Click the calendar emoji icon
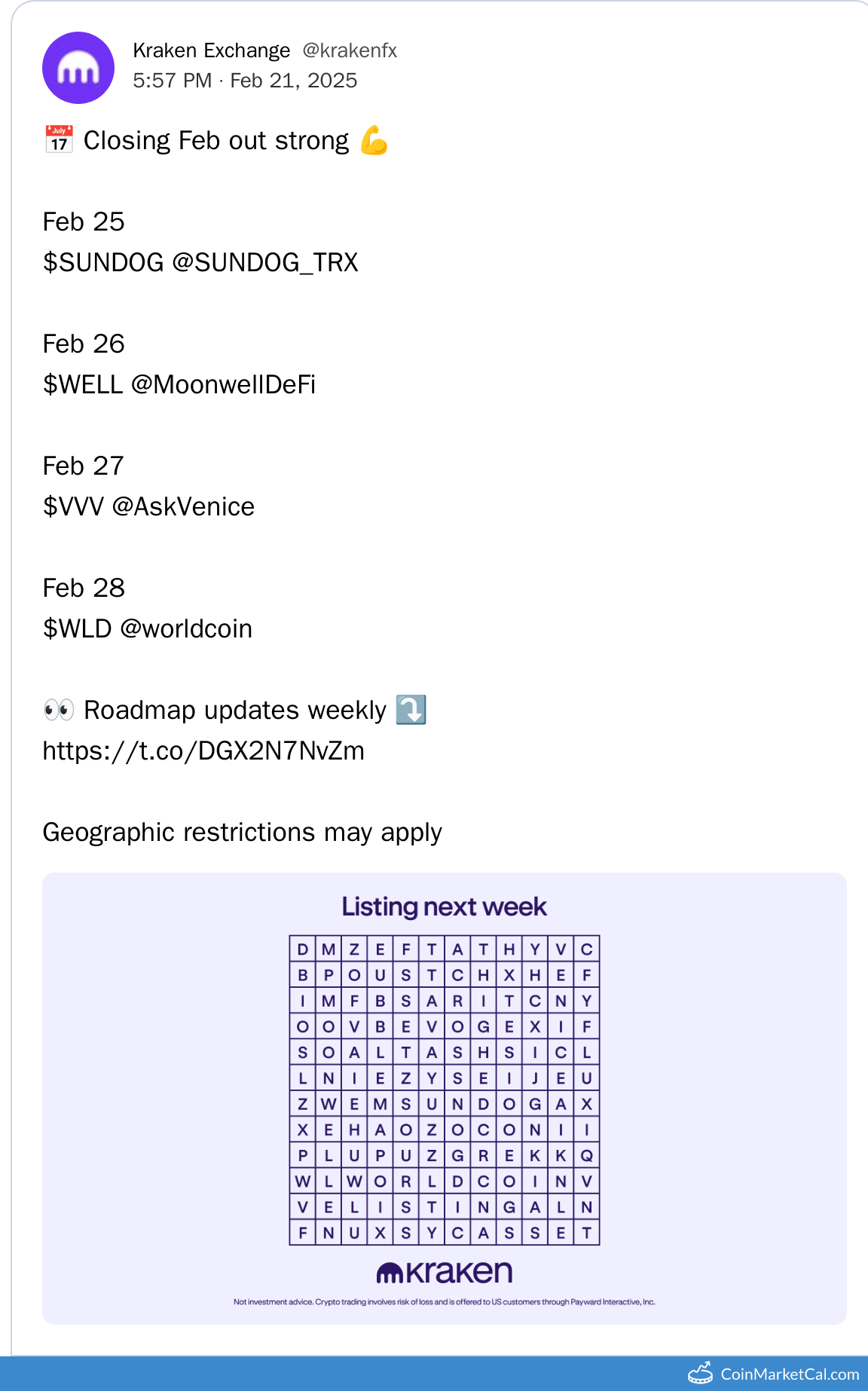 click(59, 140)
